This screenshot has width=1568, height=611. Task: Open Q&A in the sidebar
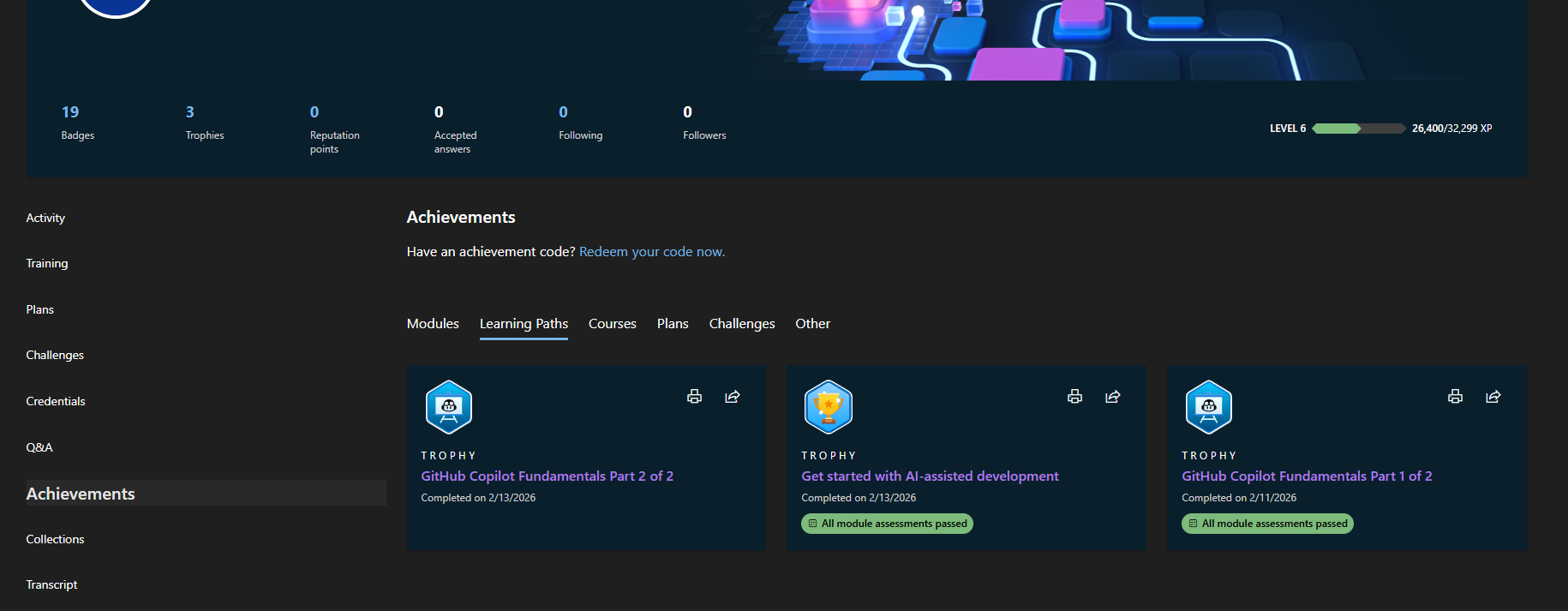(x=39, y=447)
